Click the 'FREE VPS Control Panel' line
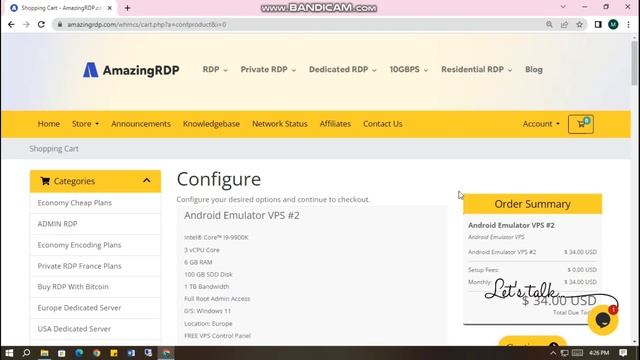The width and height of the screenshot is (640, 360). click(x=218, y=336)
